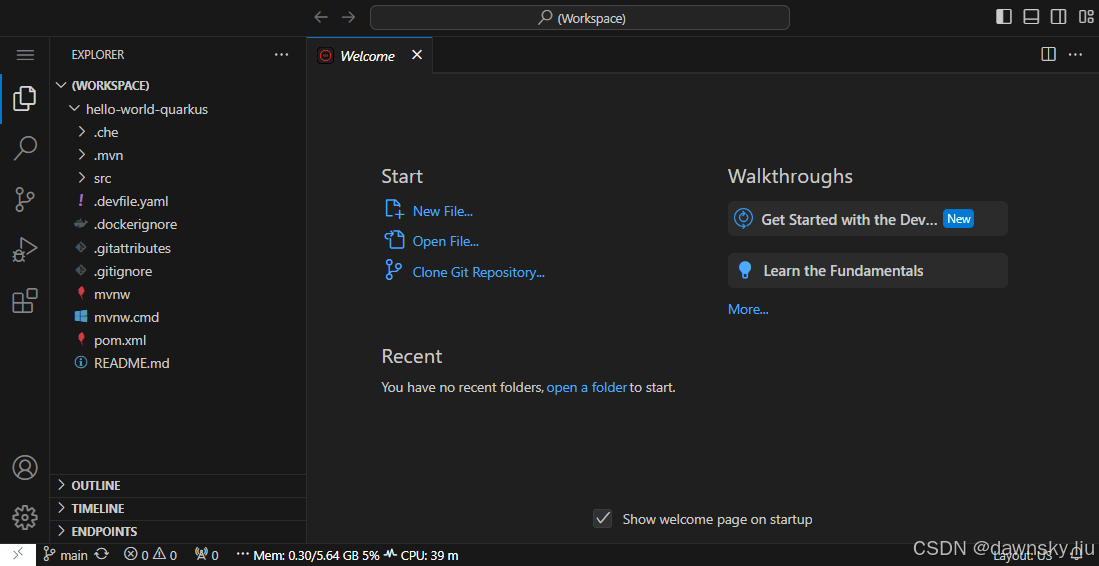
Task: Click the Mem usage status entry
Action: (316, 555)
